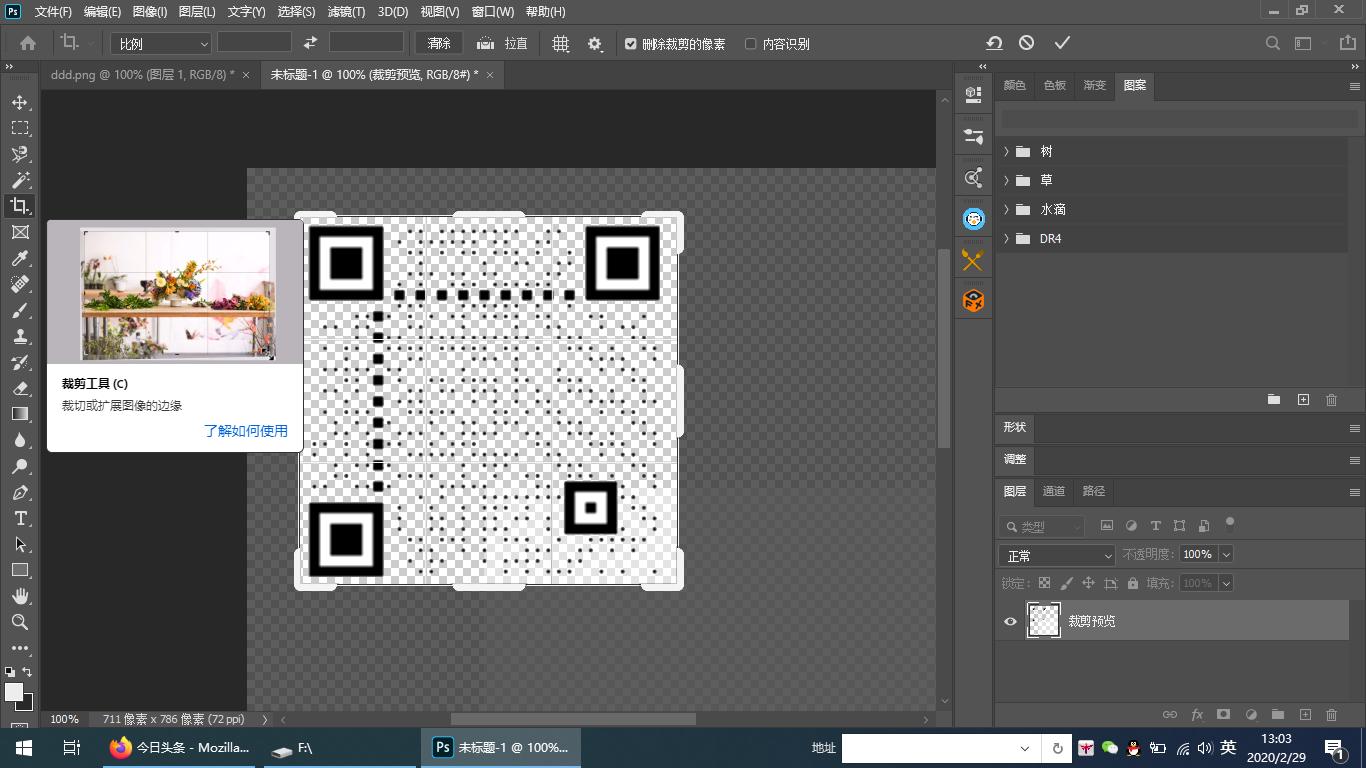Commit the crop with the checkmark
The width and height of the screenshot is (1366, 768).
(x=1062, y=43)
